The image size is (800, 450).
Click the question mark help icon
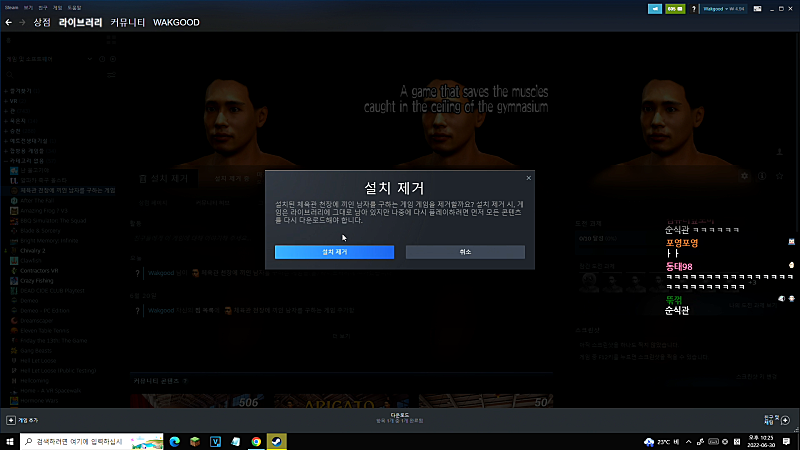click(693, 9)
